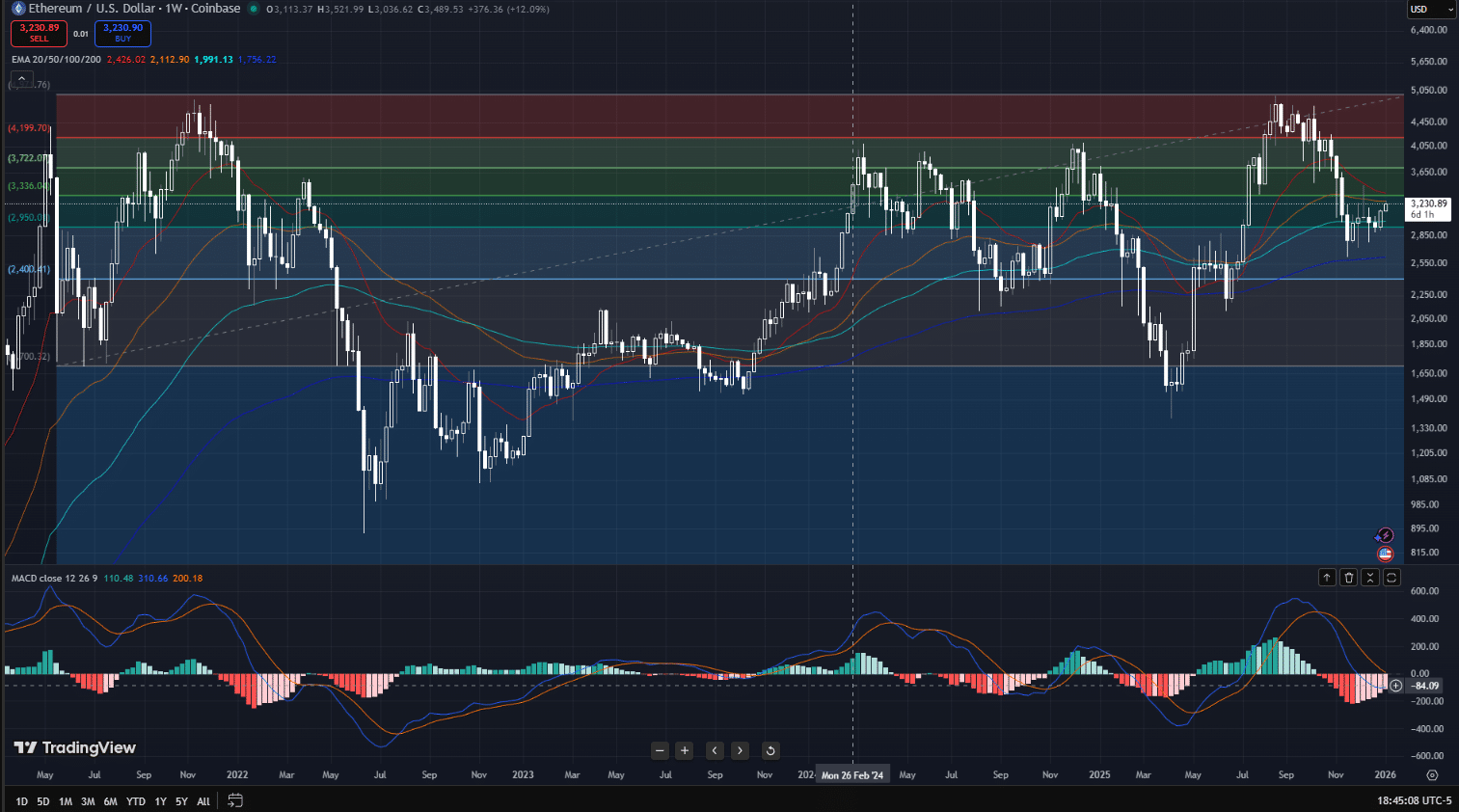Move the MACD pane up with the arrow icon
This screenshot has height=812, width=1459.
[x=1327, y=577]
